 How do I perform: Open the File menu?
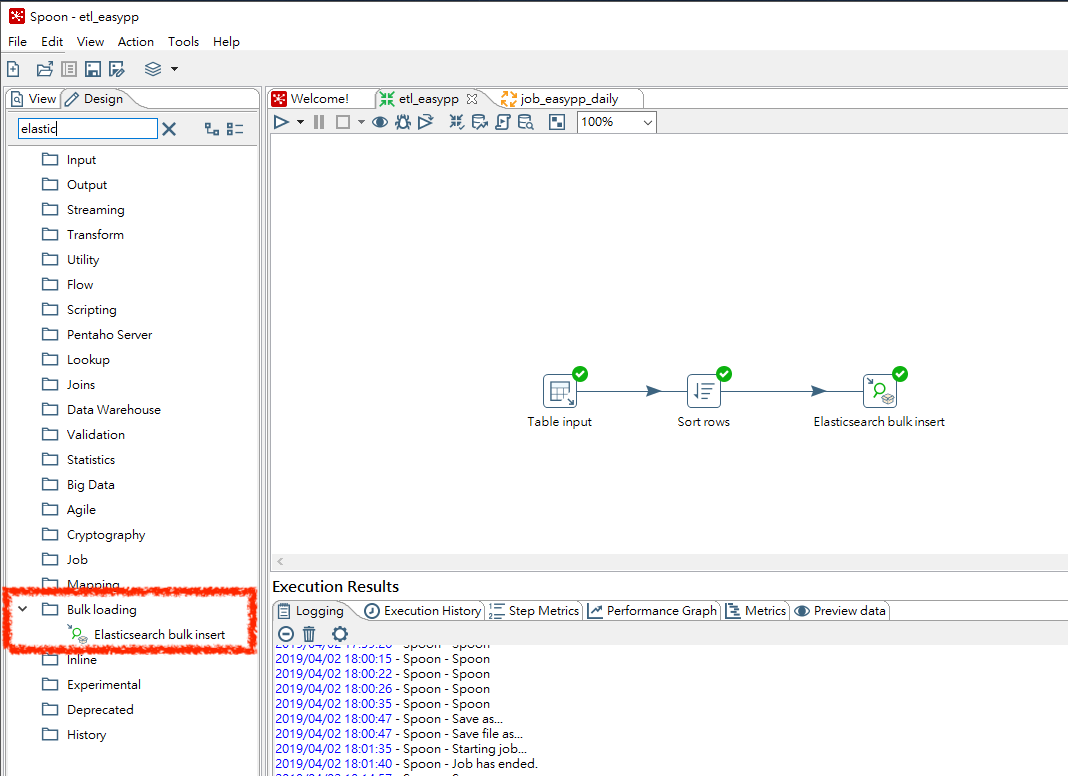[17, 42]
